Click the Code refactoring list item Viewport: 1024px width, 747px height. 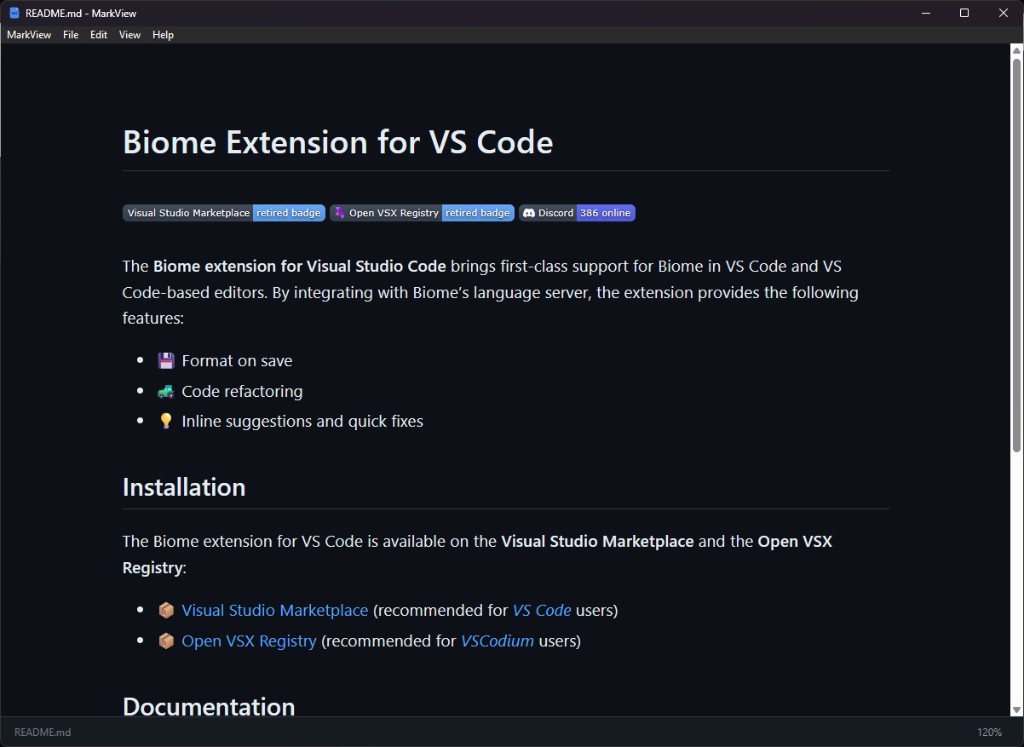tap(242, 391)
